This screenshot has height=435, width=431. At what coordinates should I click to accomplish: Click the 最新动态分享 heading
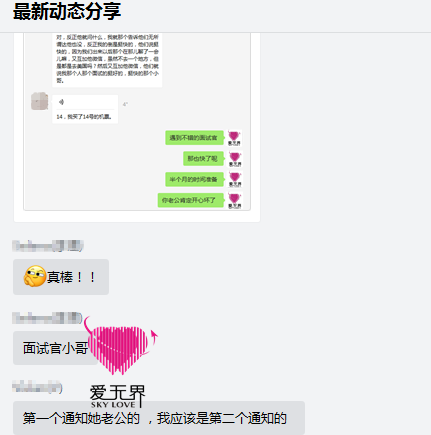point(67,11)
